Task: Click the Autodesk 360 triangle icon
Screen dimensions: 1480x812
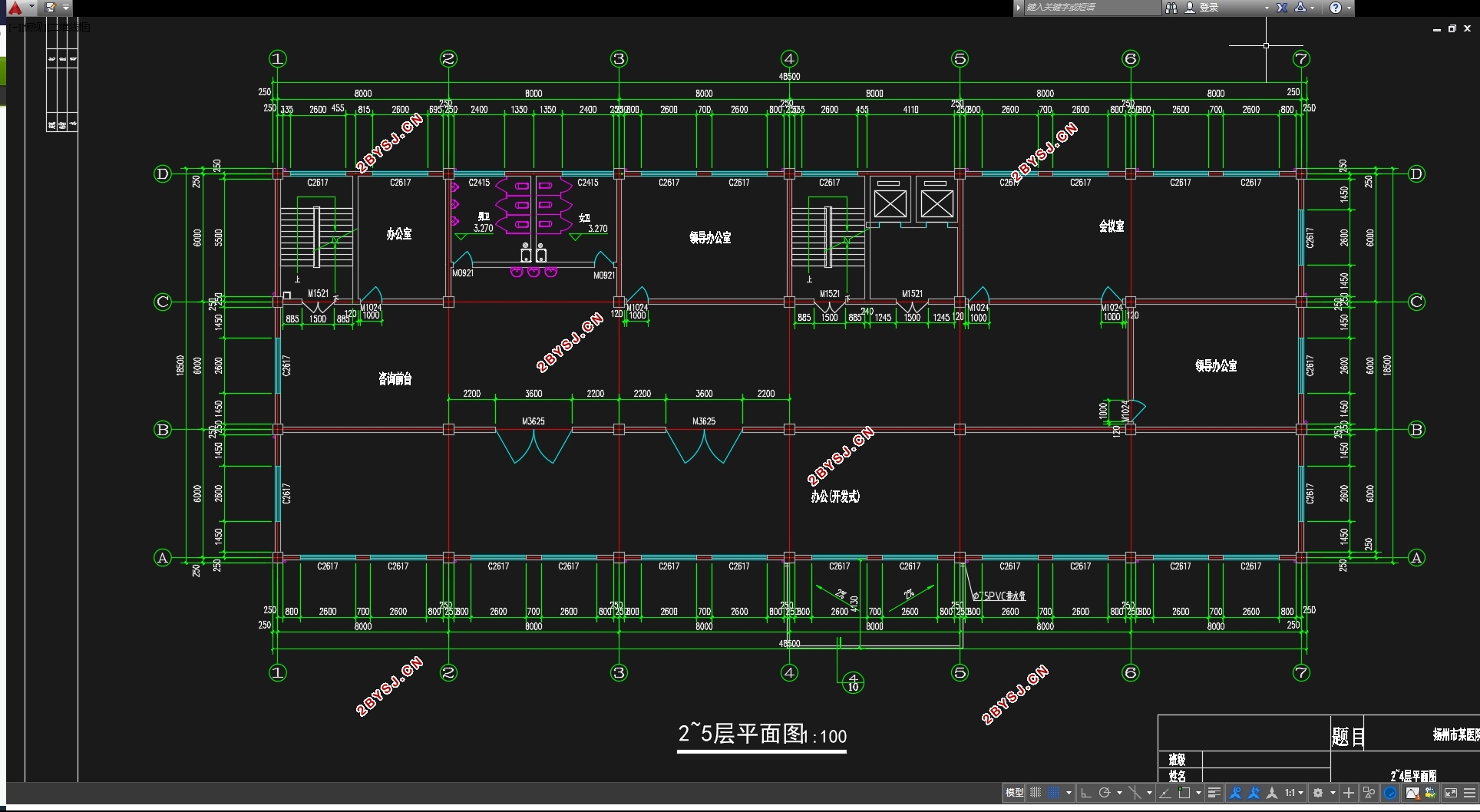Action: 1300,8
